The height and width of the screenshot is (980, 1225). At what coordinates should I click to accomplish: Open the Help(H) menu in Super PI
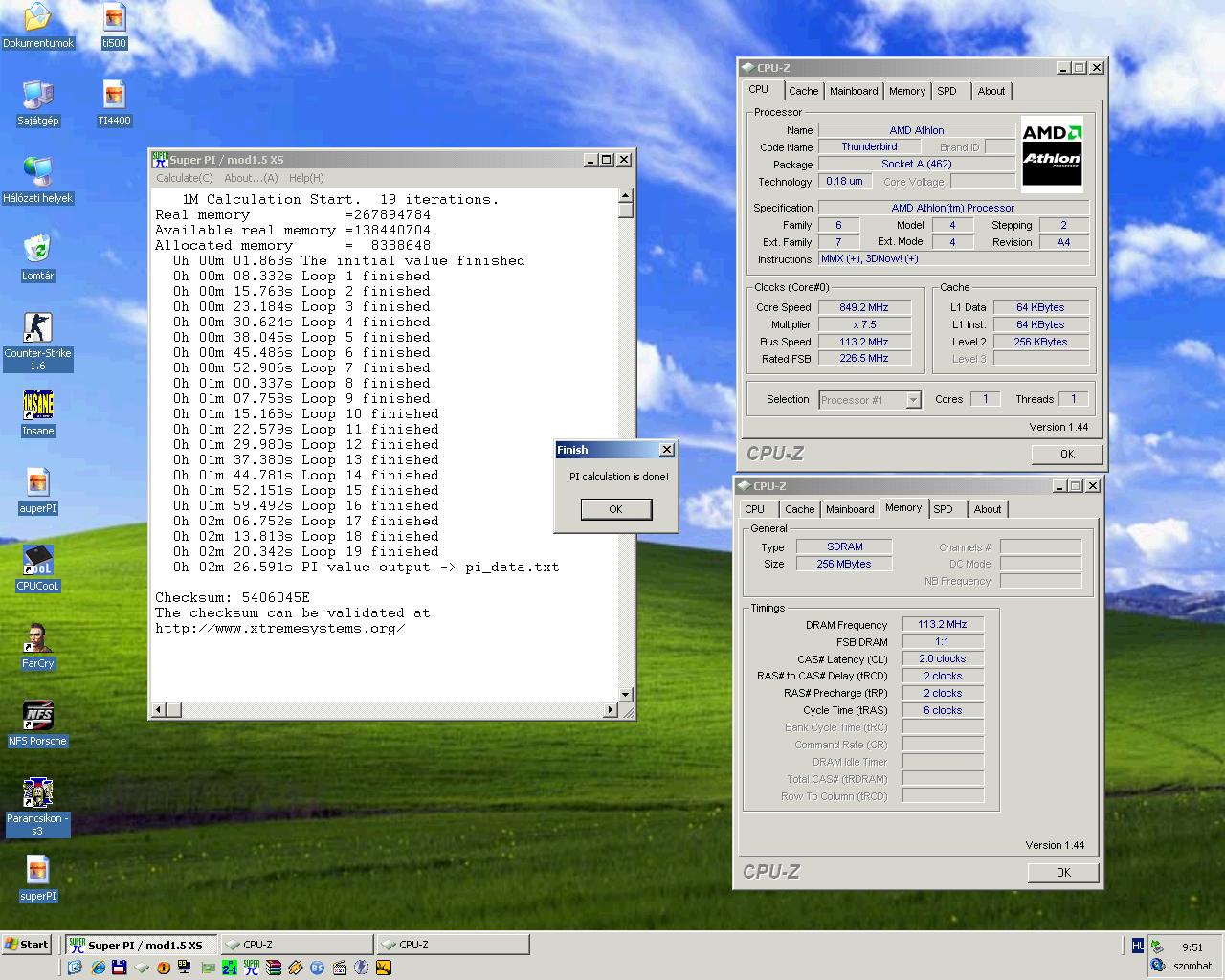(x=306, y=178)
